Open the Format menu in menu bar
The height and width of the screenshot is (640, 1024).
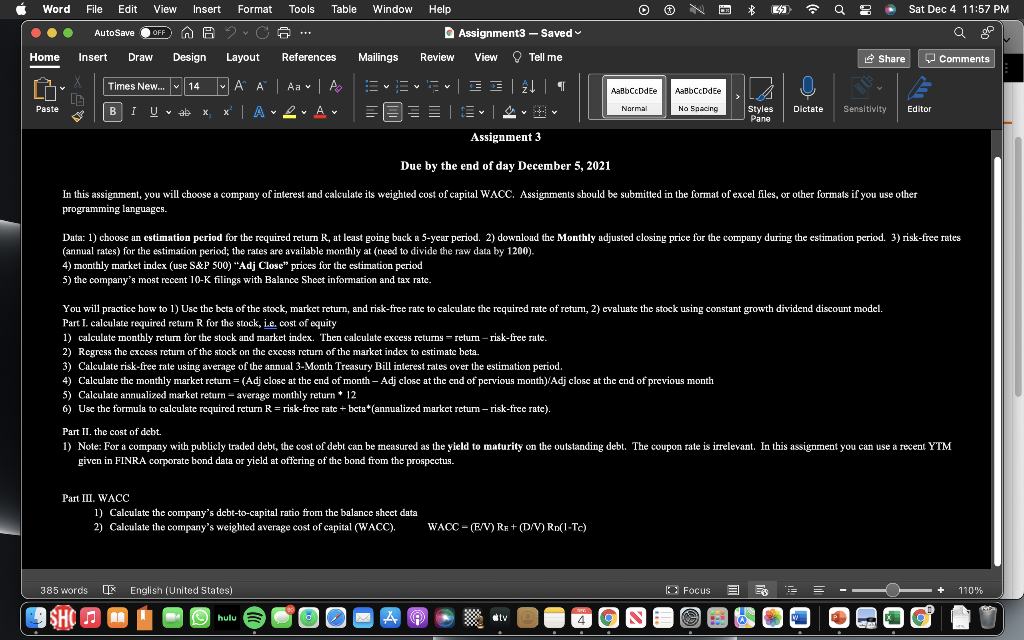(255, 9)
